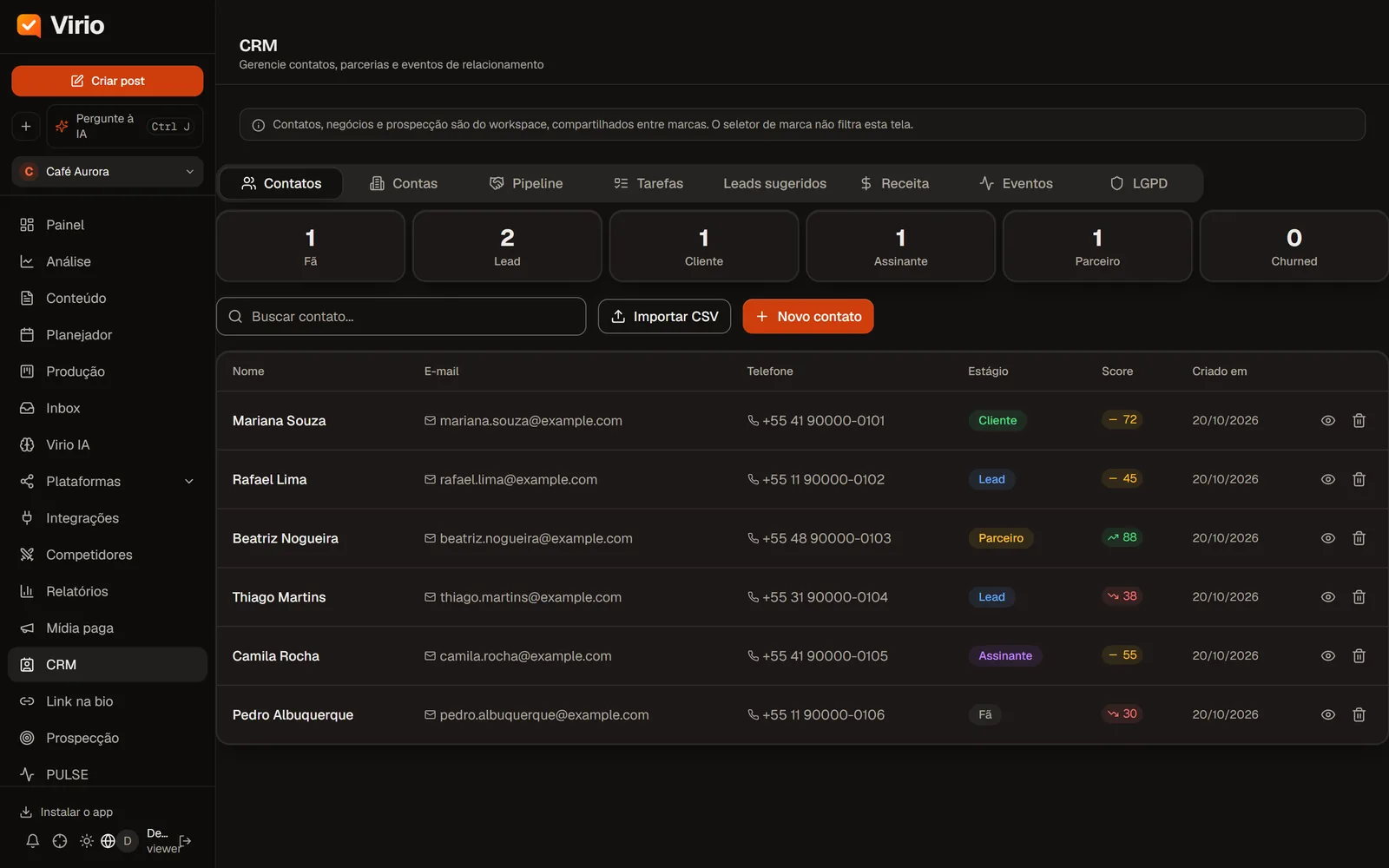Filter contacts by the Churned card
Screen dimensions: 1389x868
point(1294,247)
